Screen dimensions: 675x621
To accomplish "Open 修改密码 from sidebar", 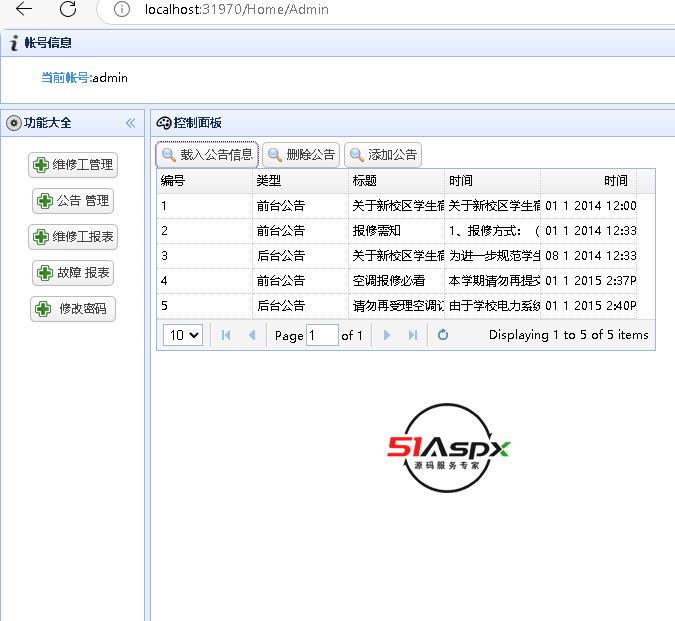I will click(73, 309).
